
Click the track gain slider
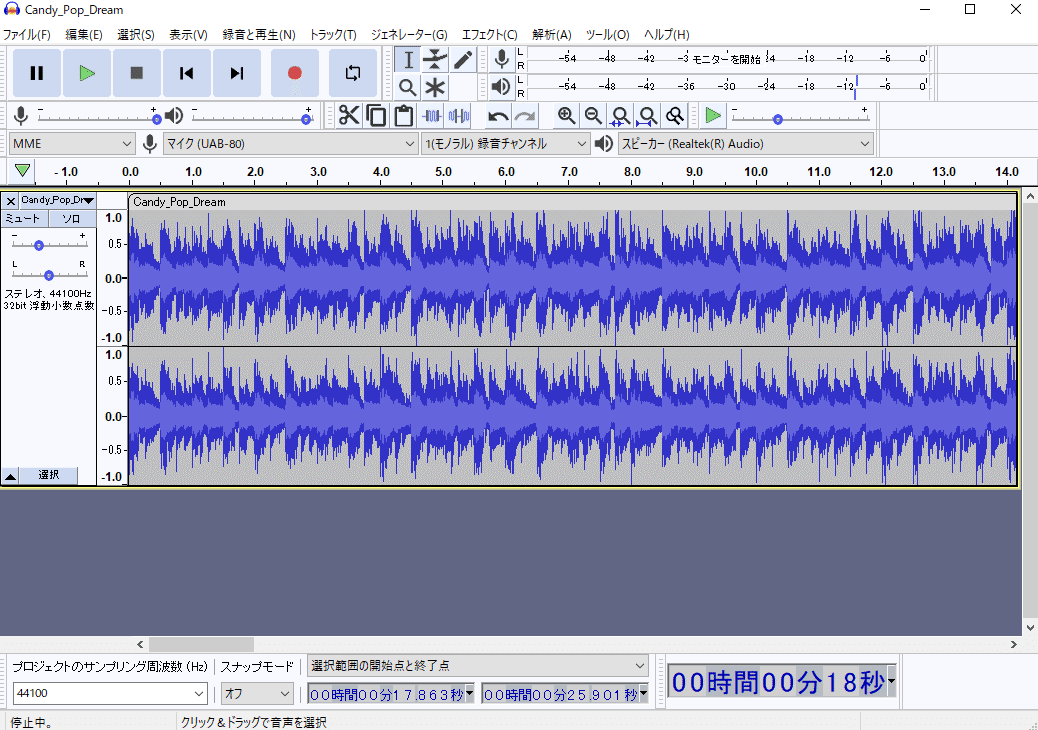pos(50,245)
